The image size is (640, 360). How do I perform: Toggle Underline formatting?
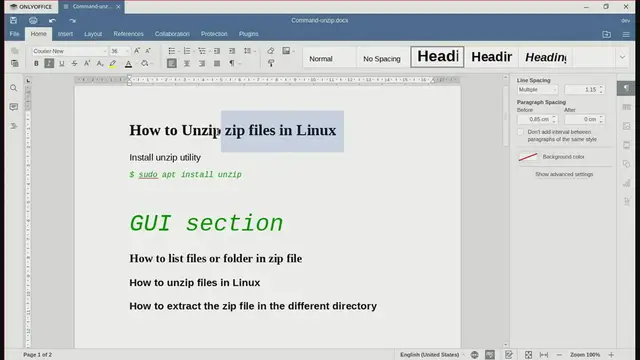[x=62, y=63]
